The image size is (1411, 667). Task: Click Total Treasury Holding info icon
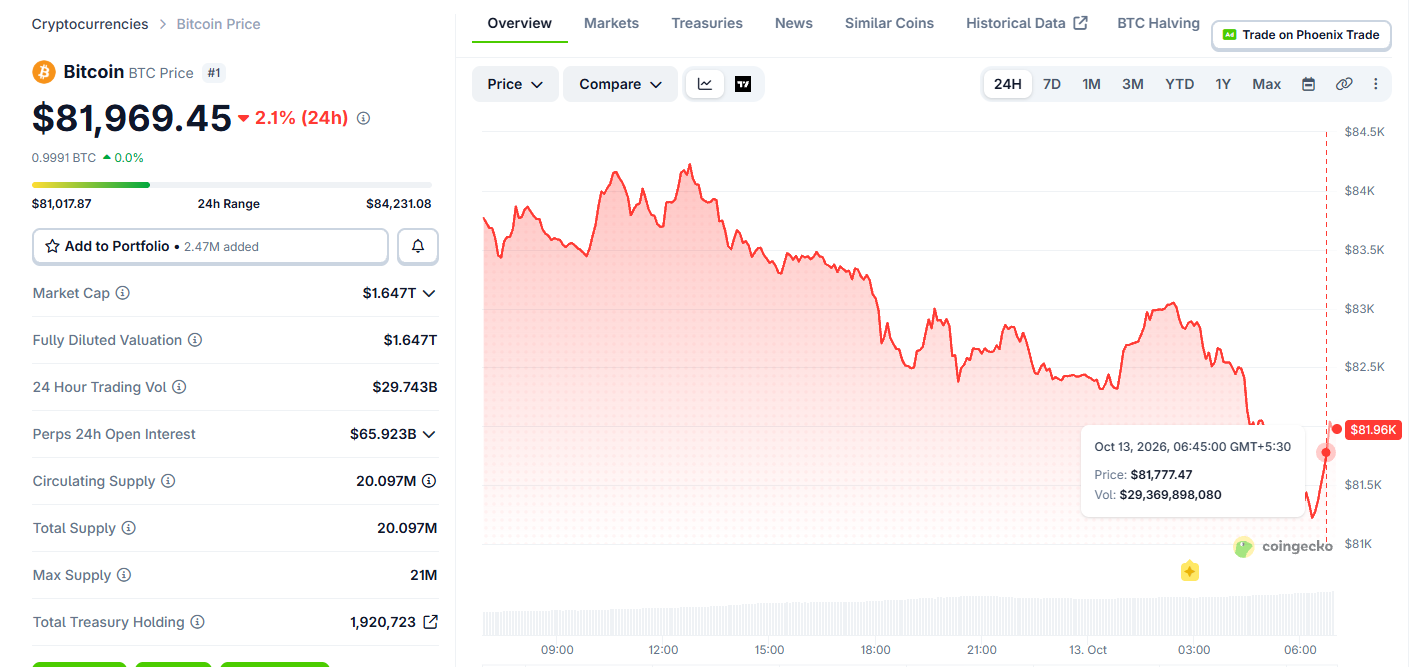coord(198,622)
